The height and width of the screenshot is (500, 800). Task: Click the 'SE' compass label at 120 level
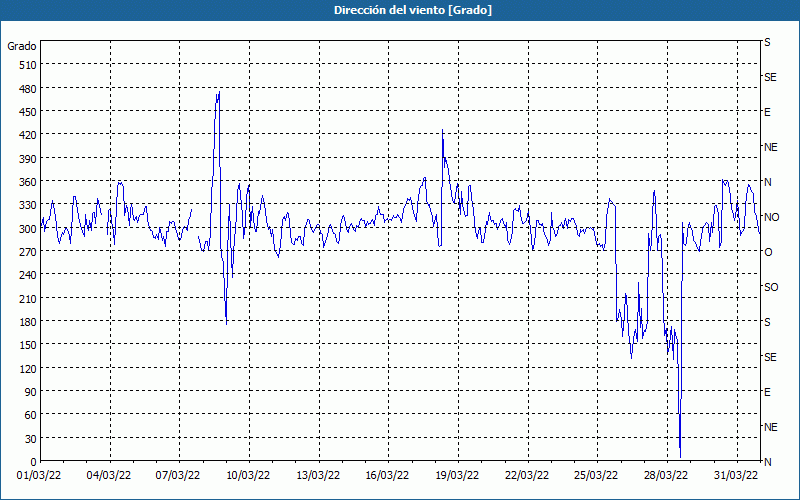(770, 357)
